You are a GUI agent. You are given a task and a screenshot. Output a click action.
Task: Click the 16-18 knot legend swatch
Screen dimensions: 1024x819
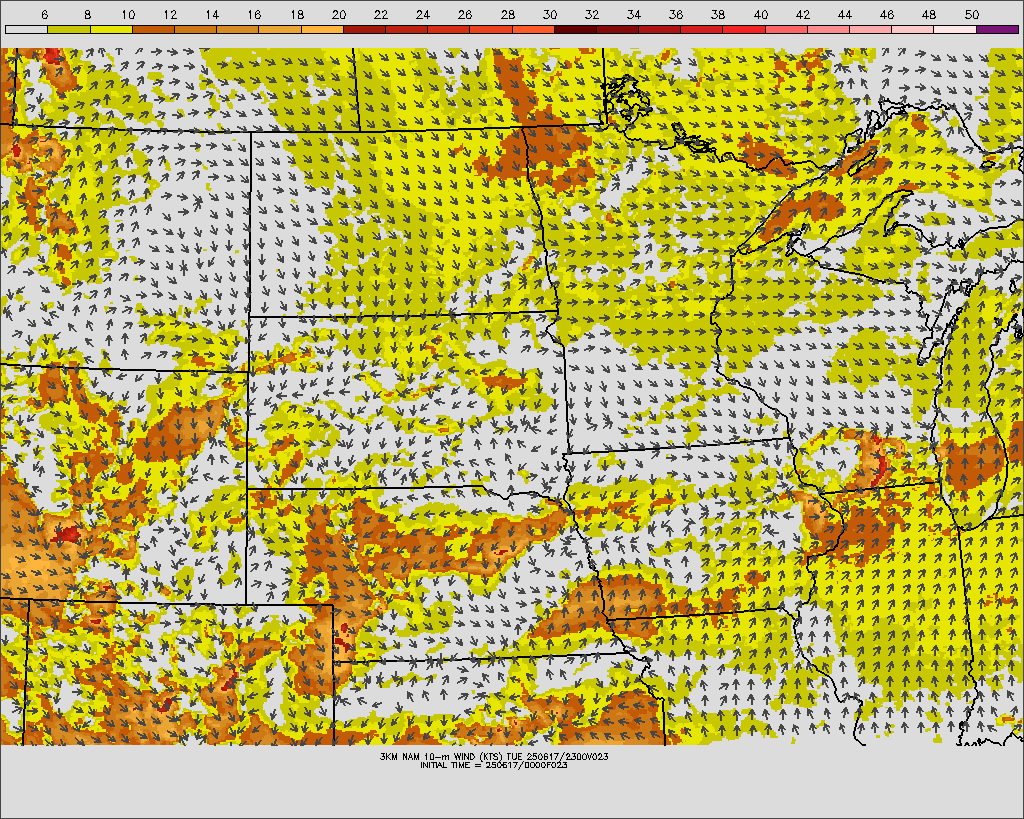point(280,29)
